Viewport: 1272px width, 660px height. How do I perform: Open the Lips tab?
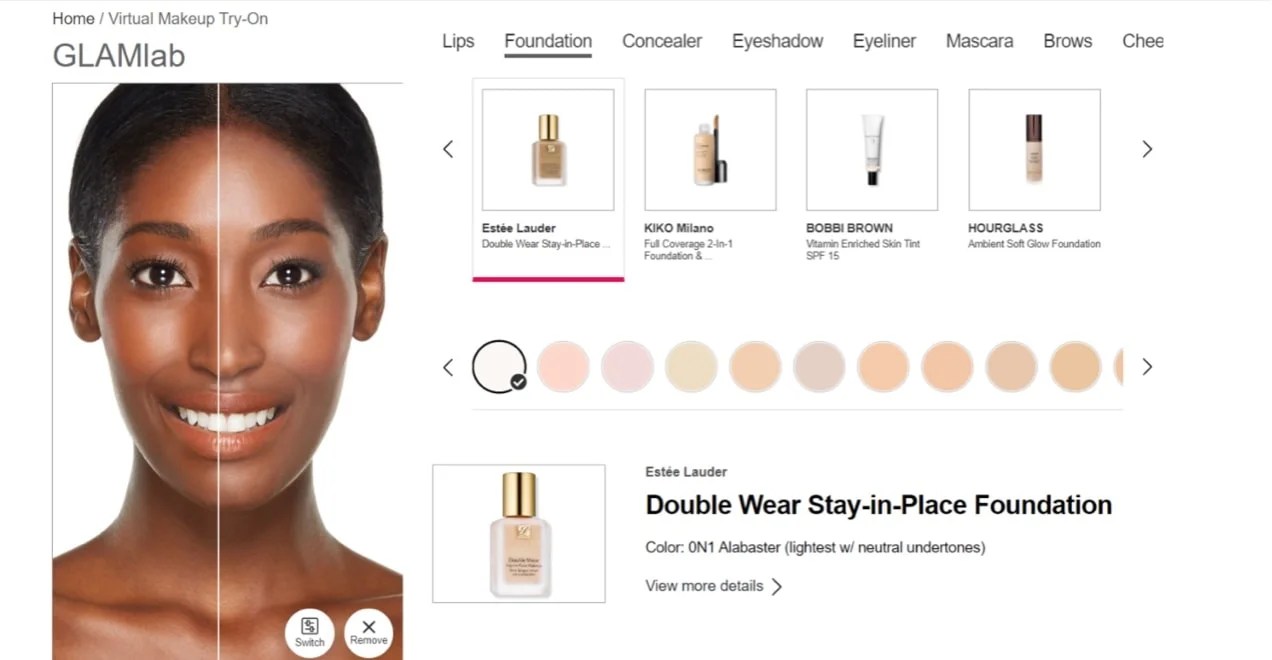(458, 41)
